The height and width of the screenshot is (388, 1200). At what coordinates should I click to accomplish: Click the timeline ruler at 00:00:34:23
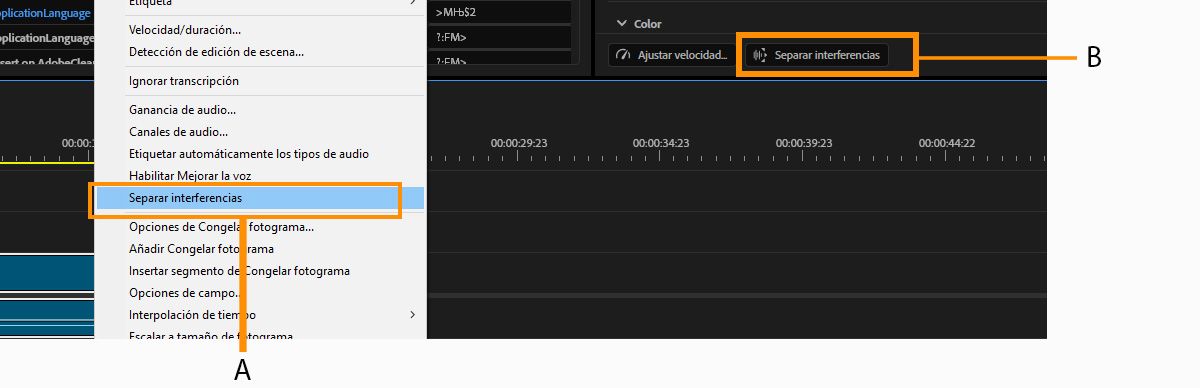(x=661, y=143)
